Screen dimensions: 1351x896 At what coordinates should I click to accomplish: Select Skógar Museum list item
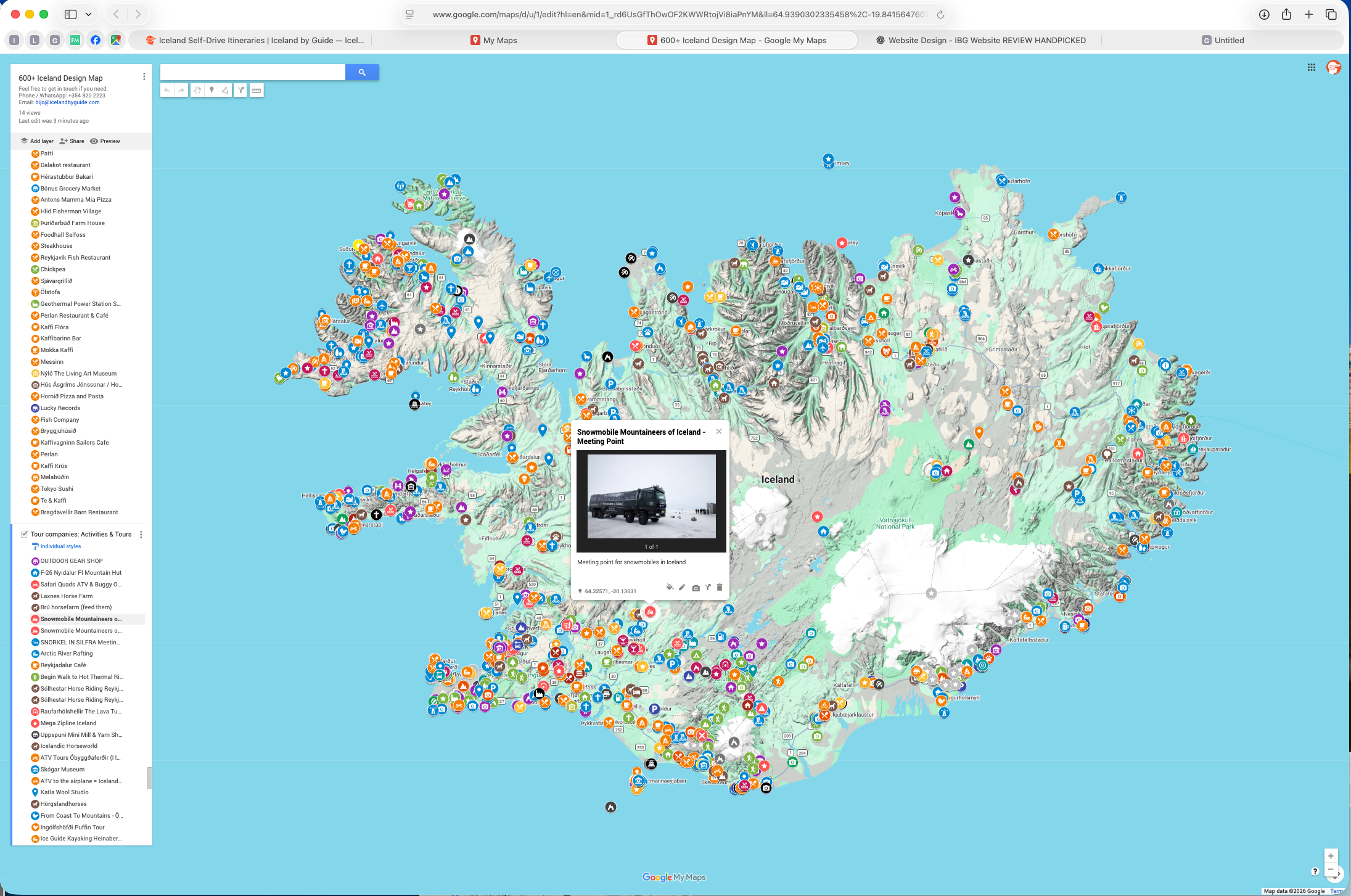point(62,770)
